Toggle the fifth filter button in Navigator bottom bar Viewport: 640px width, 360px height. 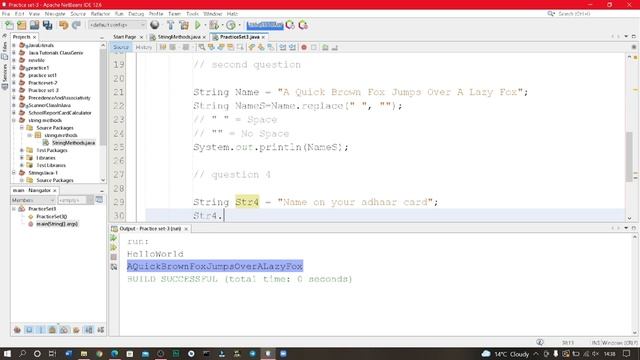pos(64,330)
